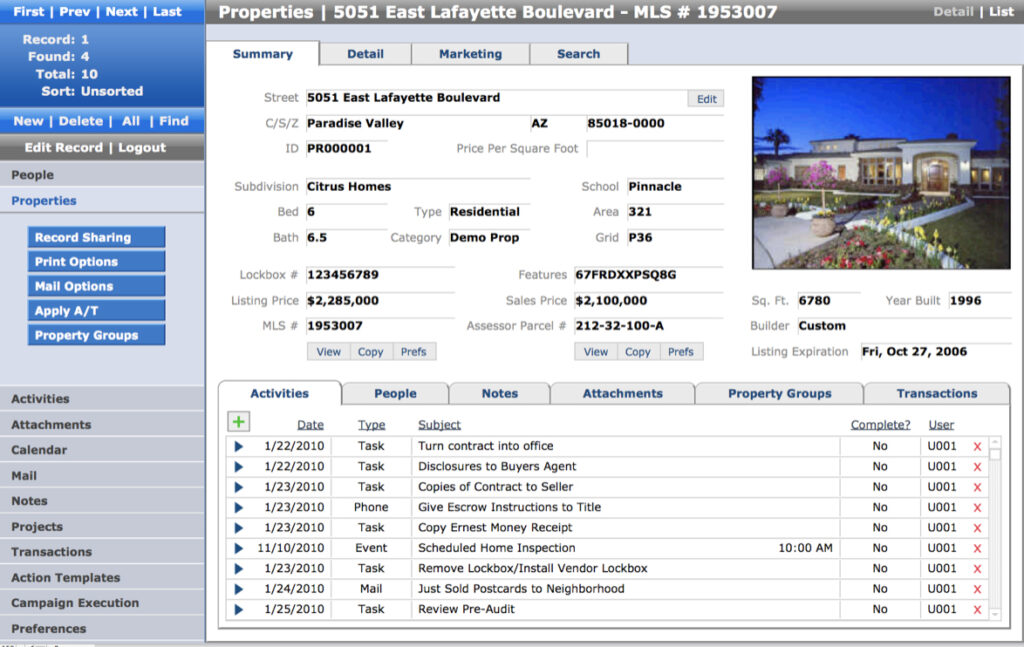The width and height of the screenshot is (1024, 647).
Task: Switch to the Marketing tab
Action: 470,54
